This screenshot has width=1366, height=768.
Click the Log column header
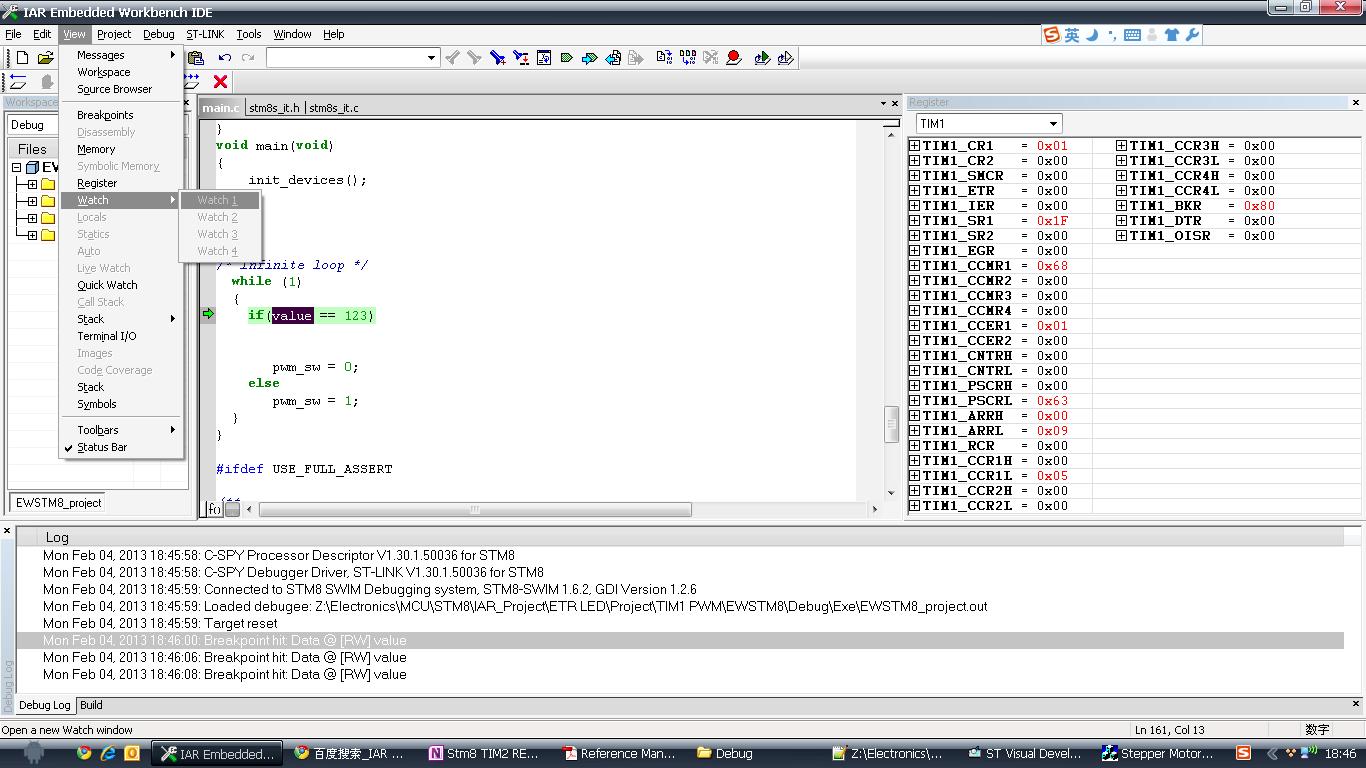click(690, 537)
